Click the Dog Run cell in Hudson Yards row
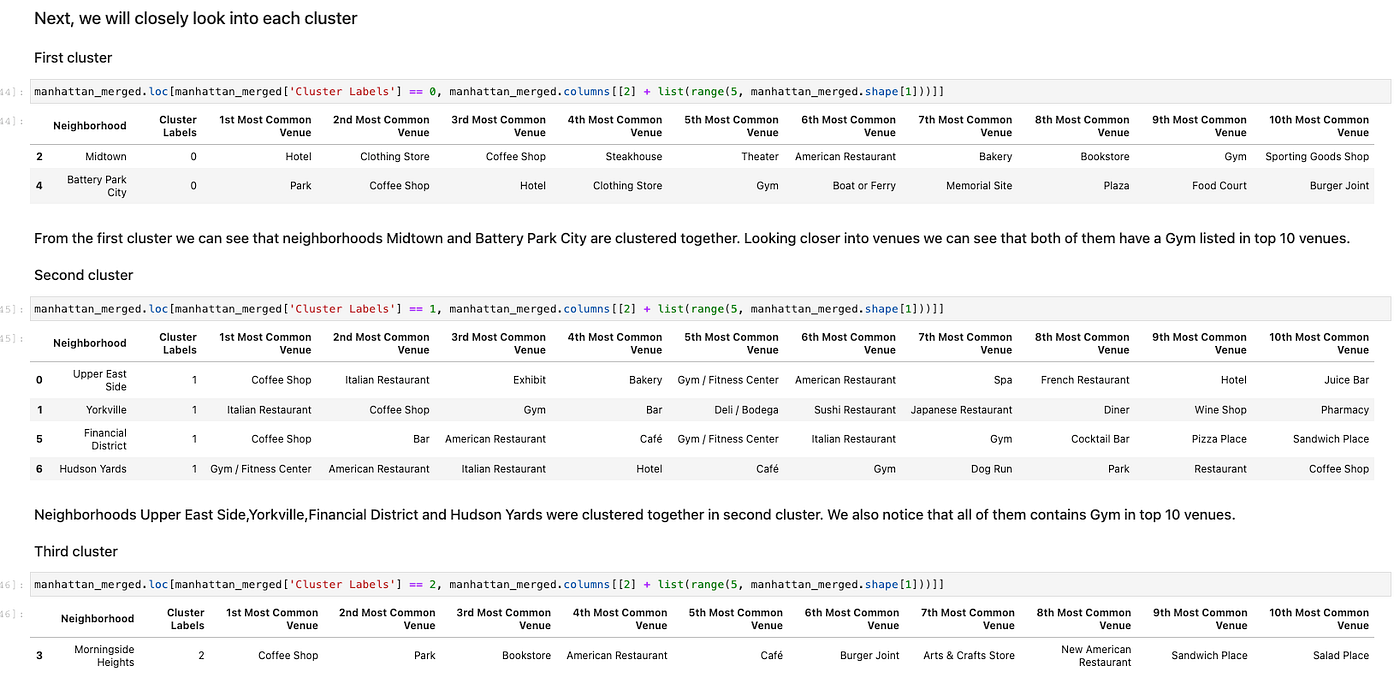Screen dimensions: 1400x697 [991, 469]
